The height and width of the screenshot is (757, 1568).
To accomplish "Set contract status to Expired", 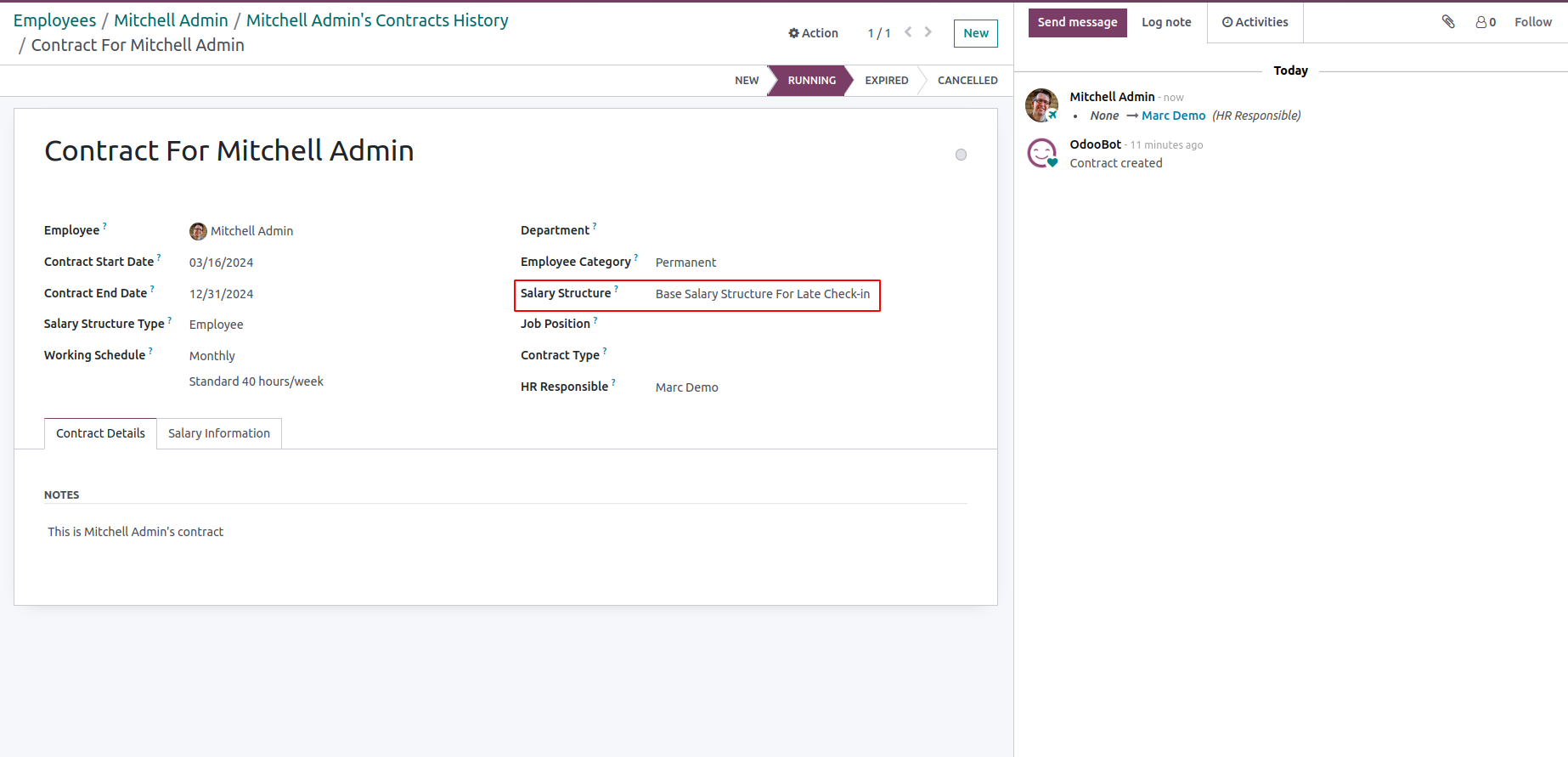I will pyautogui.click(x=886, y=81).
